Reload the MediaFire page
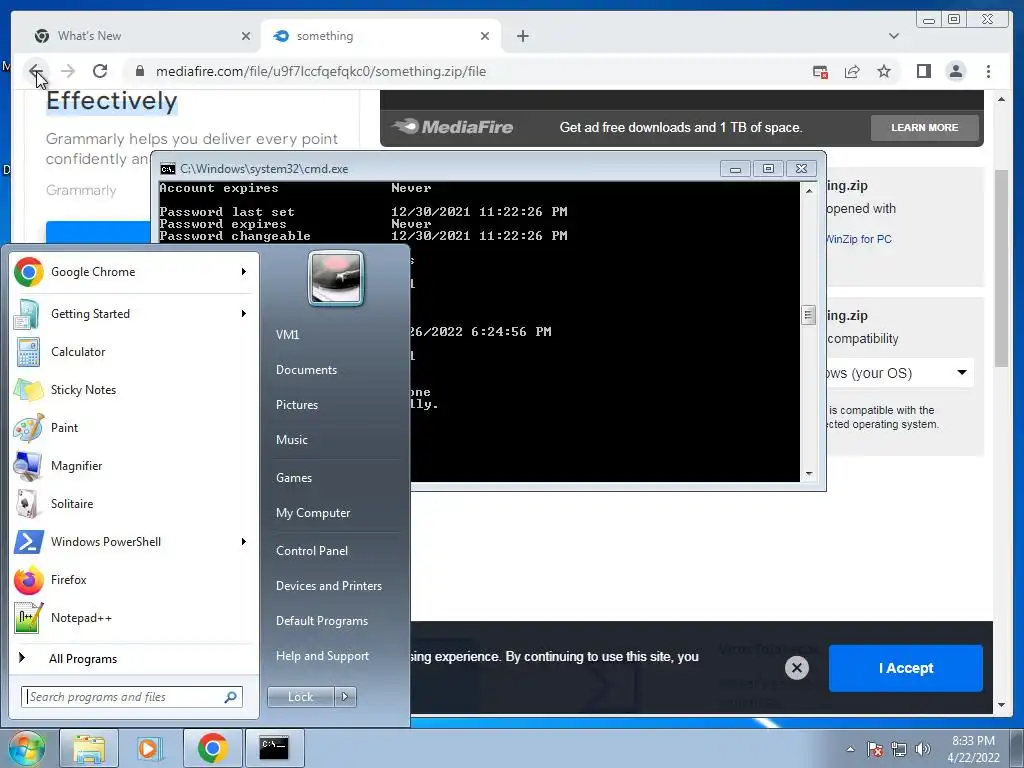1024x768 pixels. (100, 71)
